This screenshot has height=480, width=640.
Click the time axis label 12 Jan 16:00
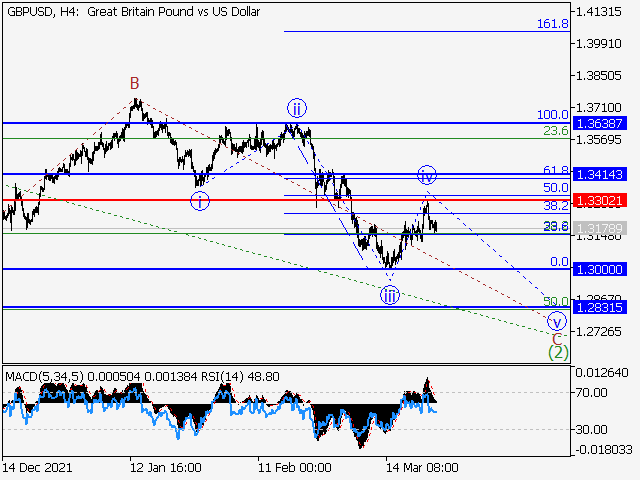[166, 468]
